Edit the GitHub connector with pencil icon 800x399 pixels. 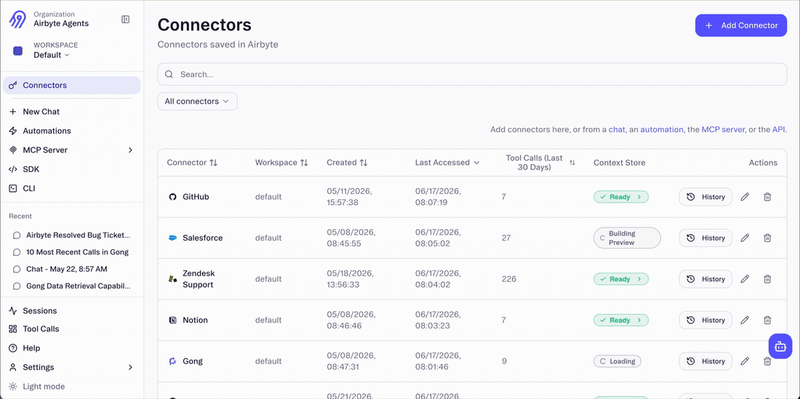[745, 196]
